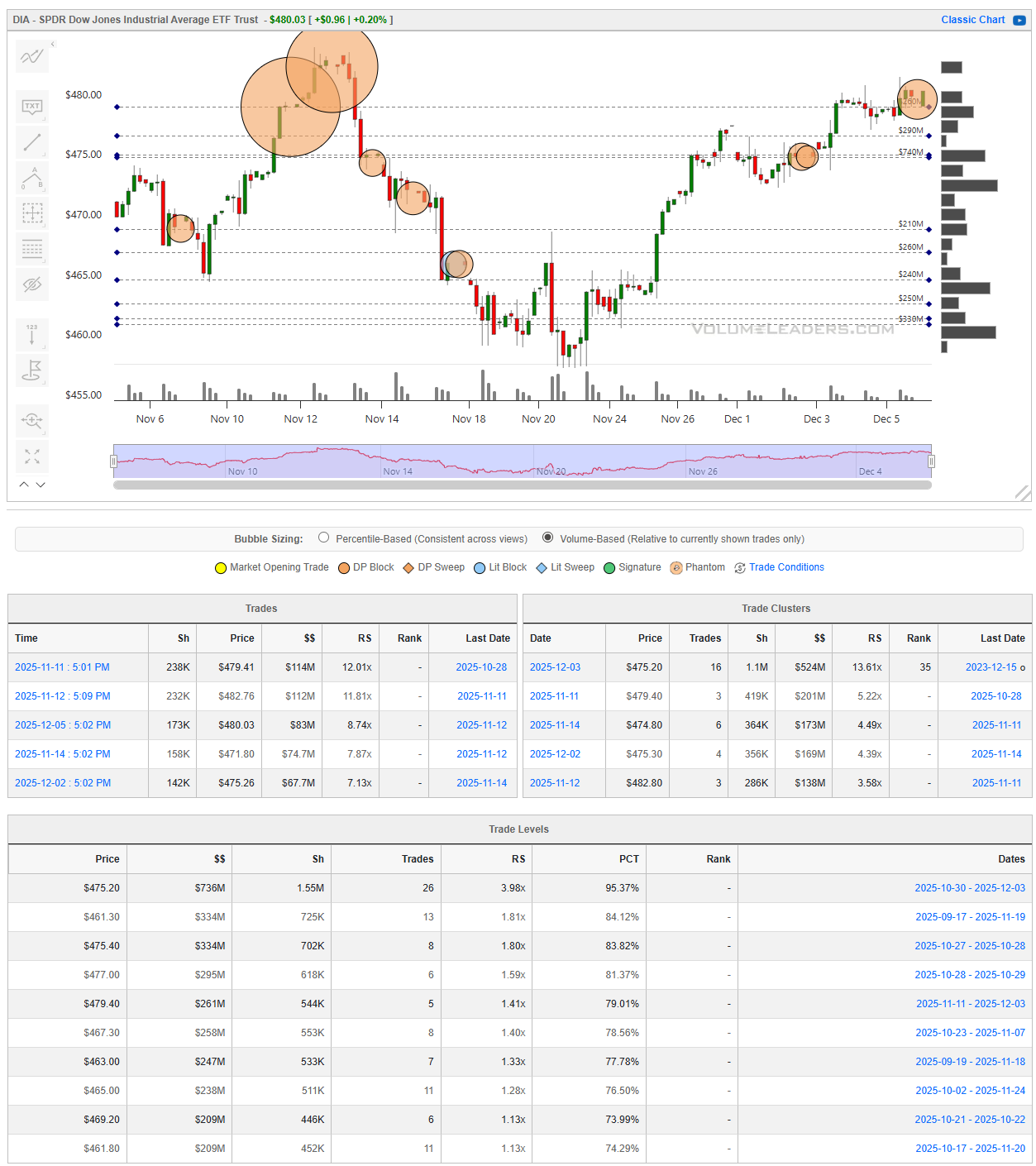Select the flag marker tool
This screenshot has width=1036, height=1166.
(x=32, y=370)
